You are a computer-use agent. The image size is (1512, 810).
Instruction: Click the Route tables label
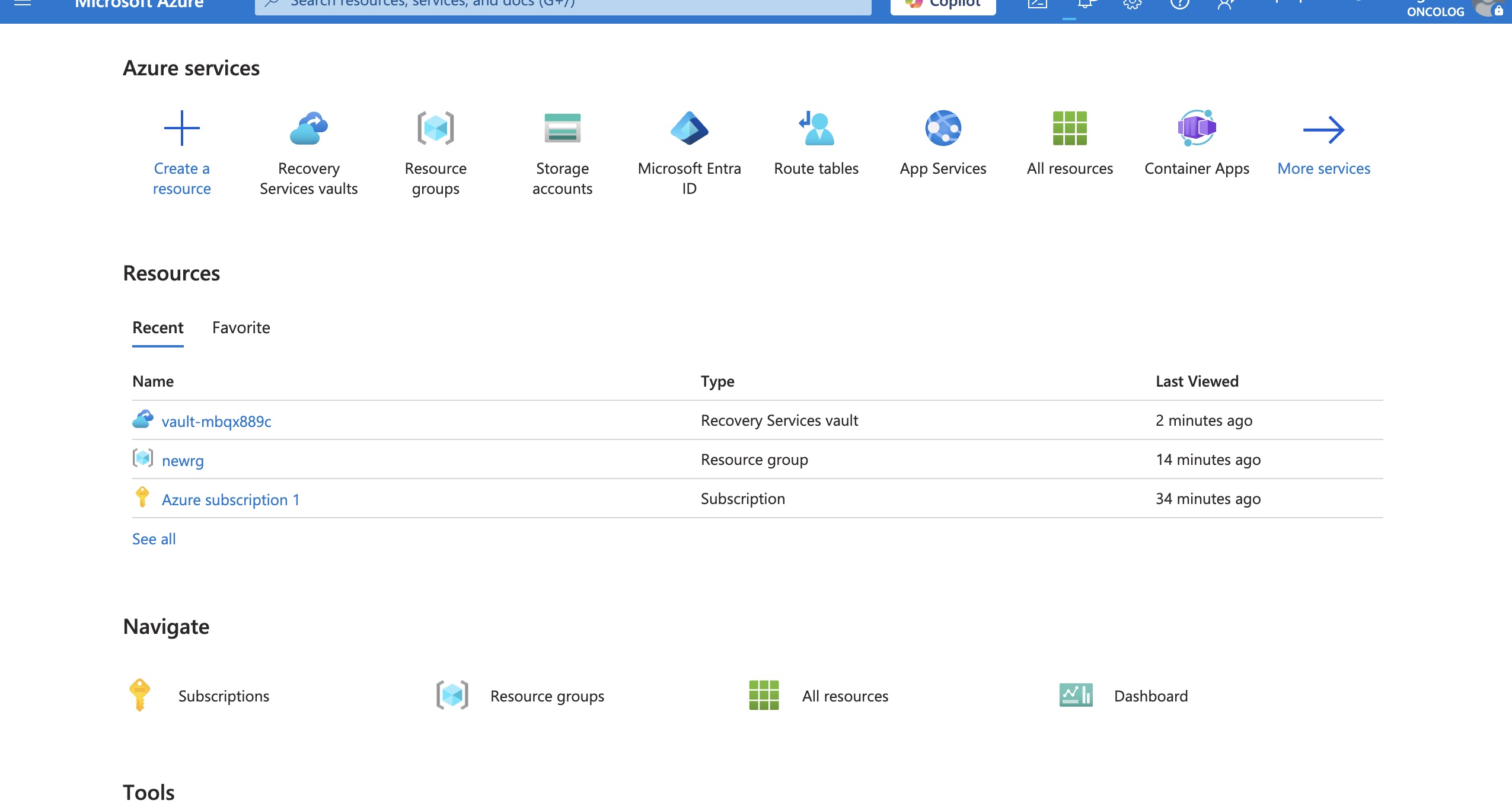[816, 168]
